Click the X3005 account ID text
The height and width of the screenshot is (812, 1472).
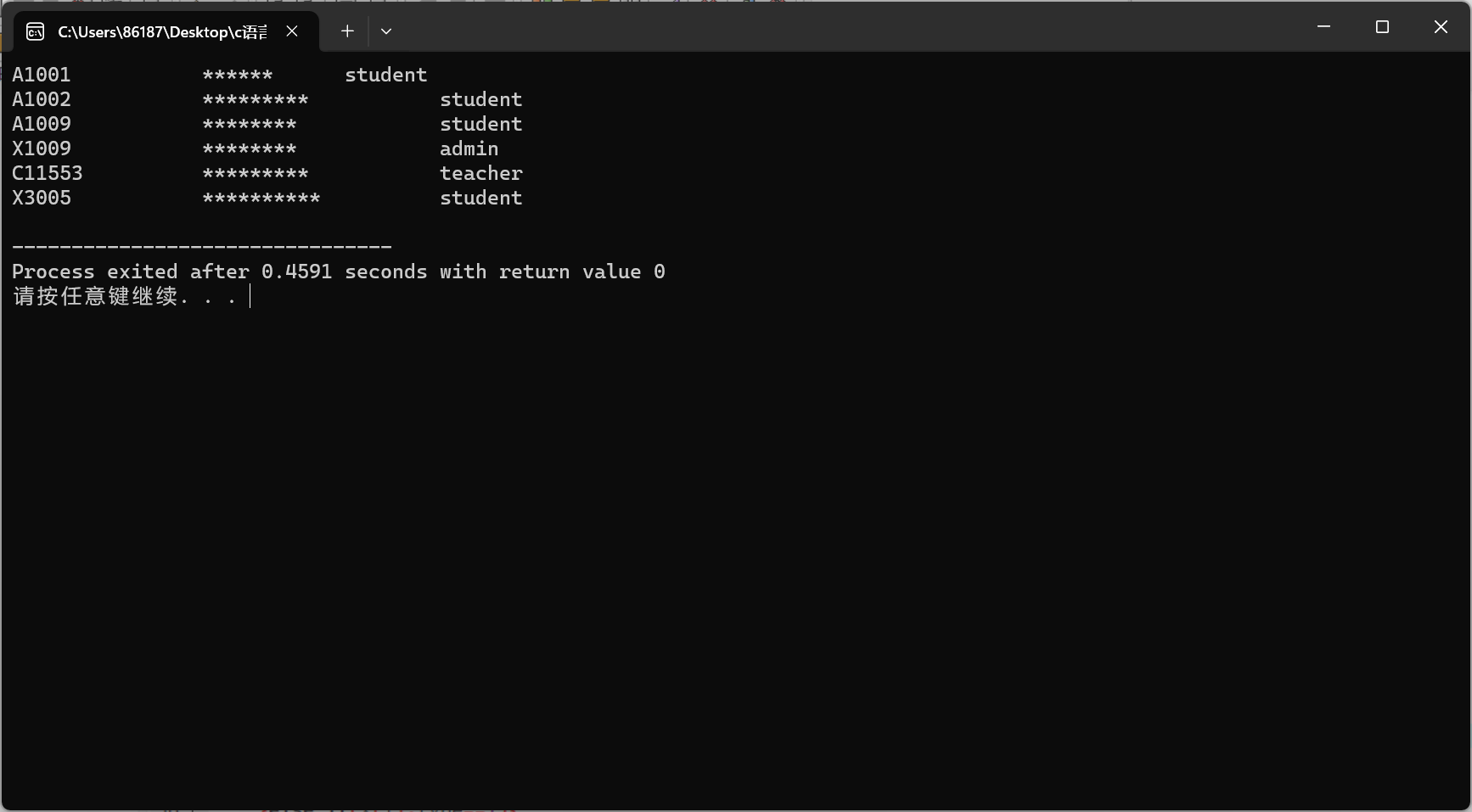[x=42, y=198]
